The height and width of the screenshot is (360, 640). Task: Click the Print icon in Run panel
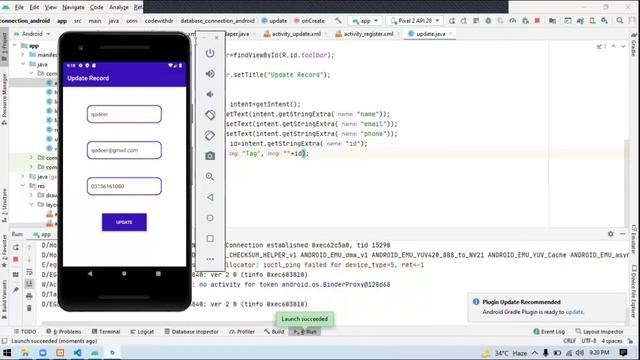tap(29, 296)
